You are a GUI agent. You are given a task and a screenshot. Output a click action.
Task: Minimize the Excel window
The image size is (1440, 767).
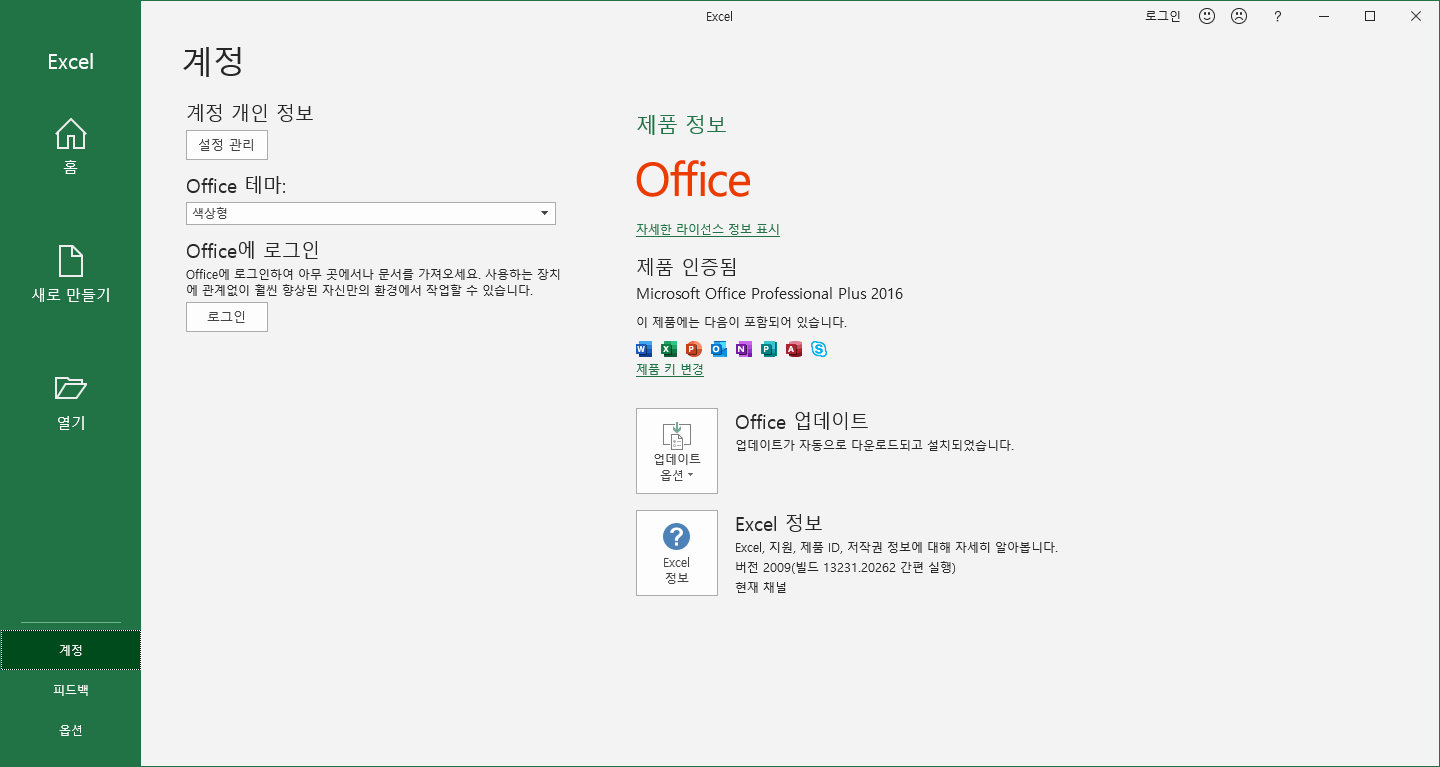point(1324,16)
